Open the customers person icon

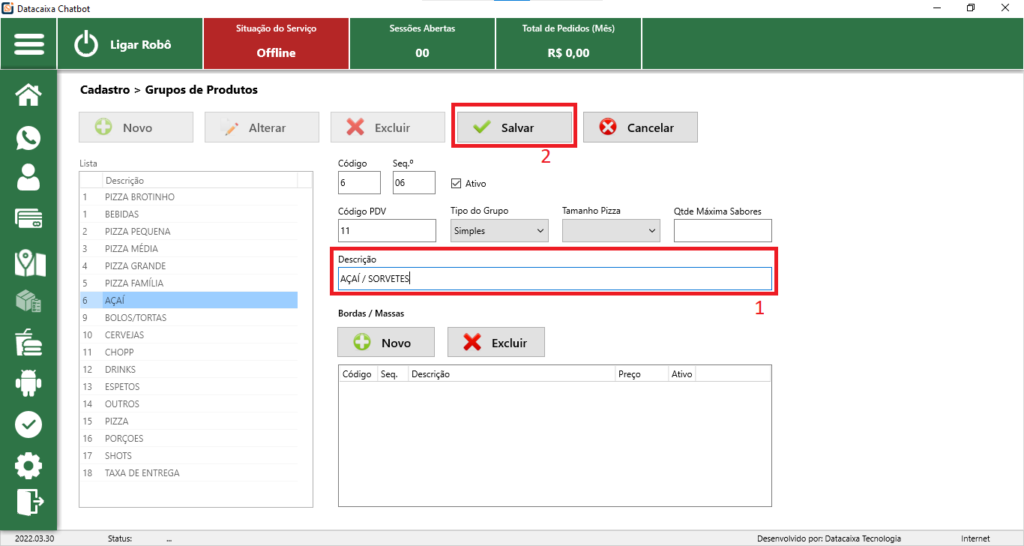click(29, 178)
